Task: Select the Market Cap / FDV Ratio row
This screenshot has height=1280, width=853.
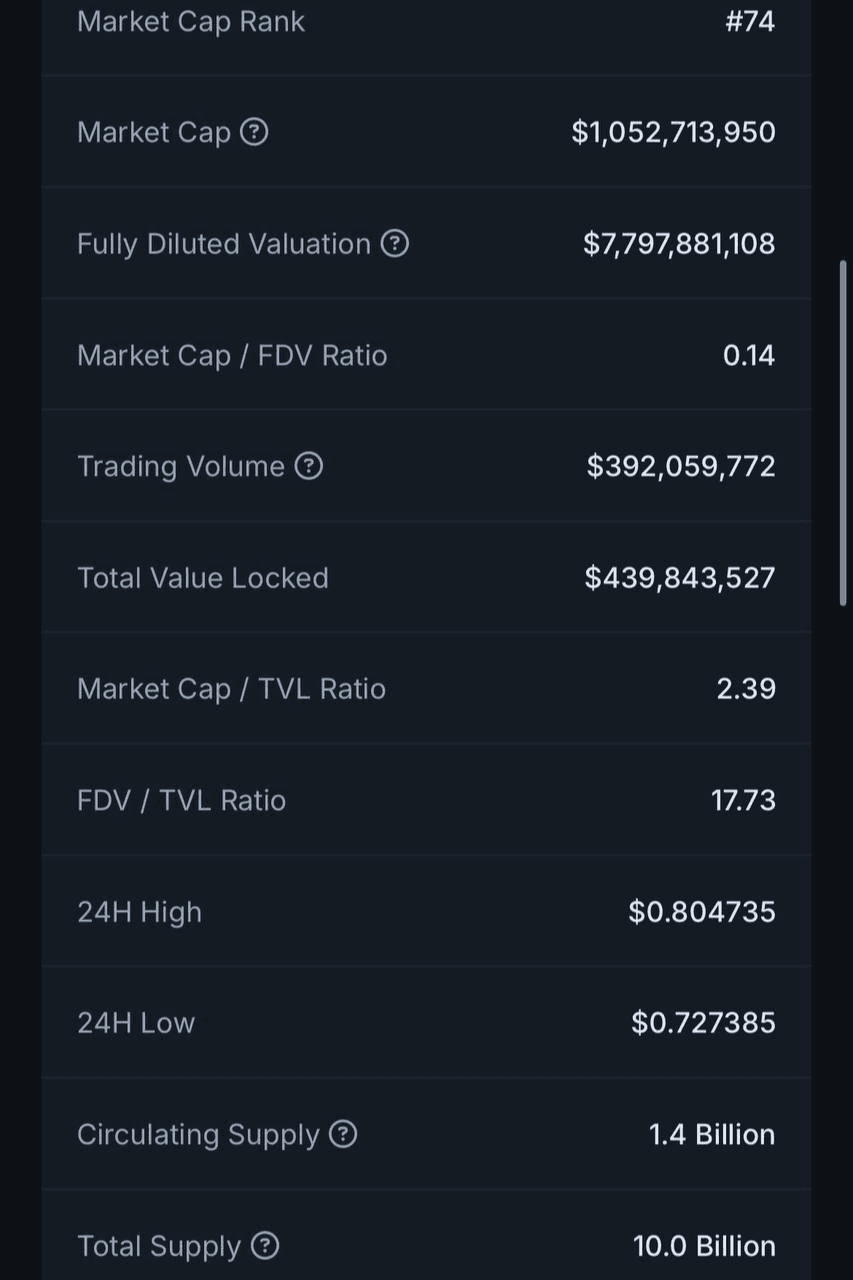Action: 426,355
